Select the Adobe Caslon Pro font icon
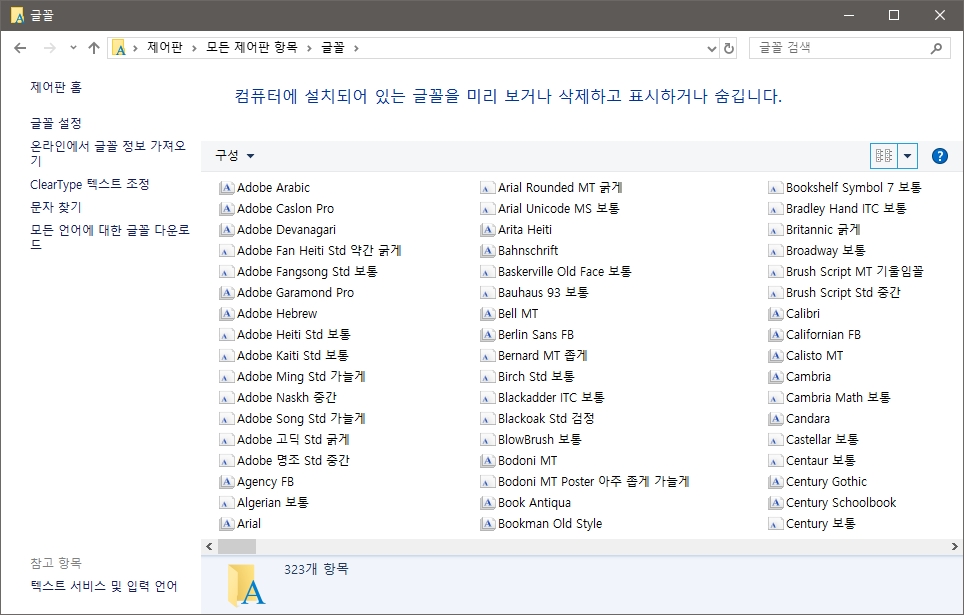Screen dimensions: 964x615 [227, 209]
